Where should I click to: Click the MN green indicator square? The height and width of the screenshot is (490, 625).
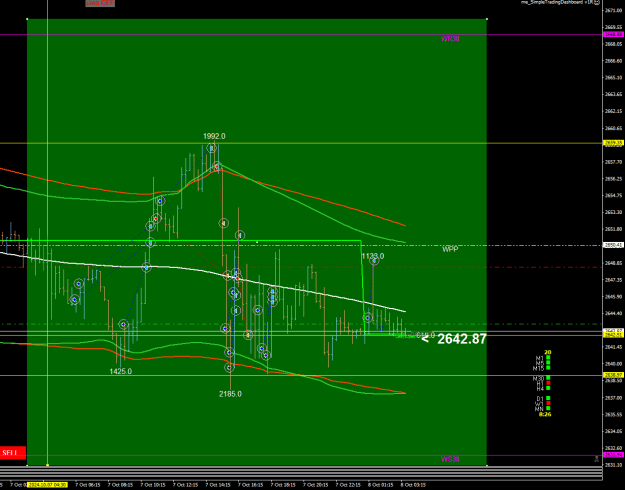coord(548,409)
